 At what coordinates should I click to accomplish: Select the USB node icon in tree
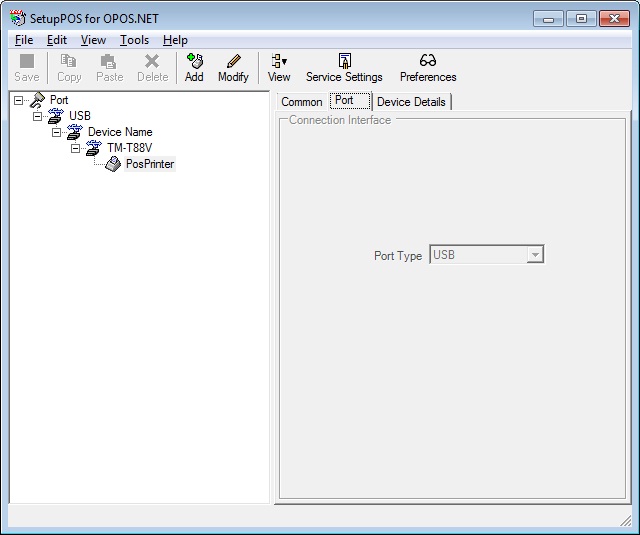56,116
